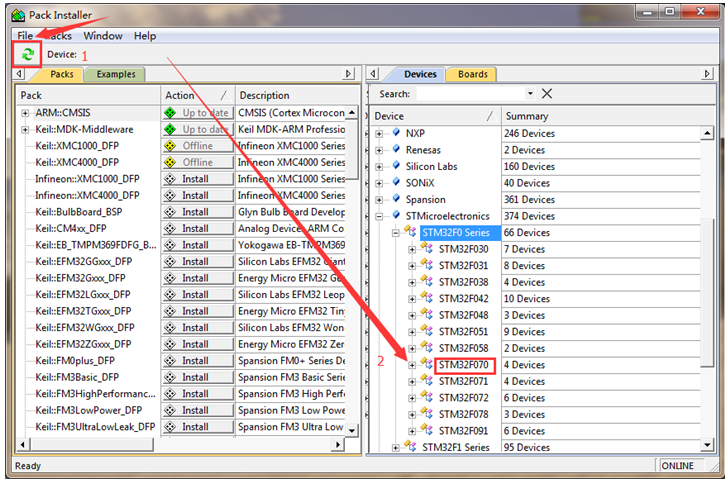Select the STM32F070 device entry
This screenshot has width=725, height=479.
click(x=463, y=365)
